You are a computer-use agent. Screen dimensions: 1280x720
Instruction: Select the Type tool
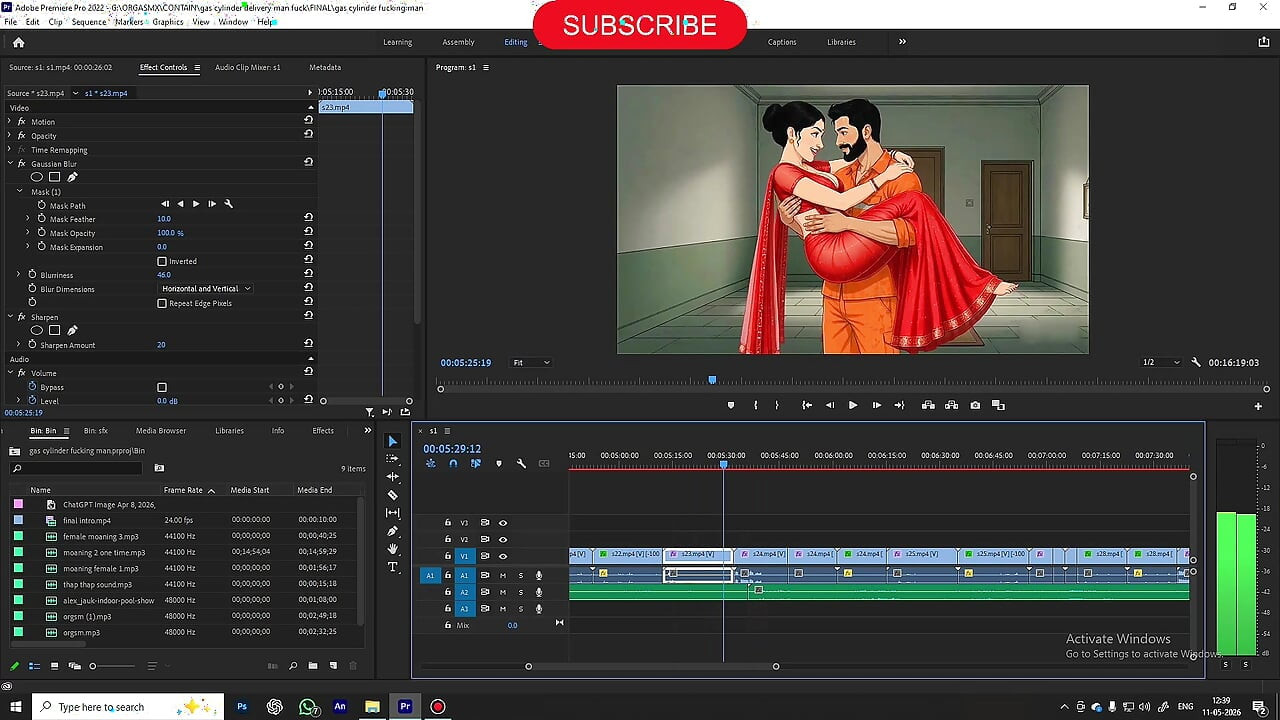click(x=392, y=567)
